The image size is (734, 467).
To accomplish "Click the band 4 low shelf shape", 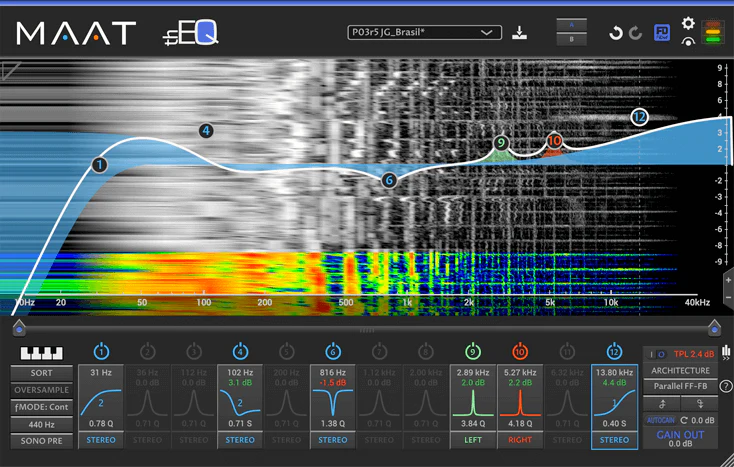I will tap(240, 402).
